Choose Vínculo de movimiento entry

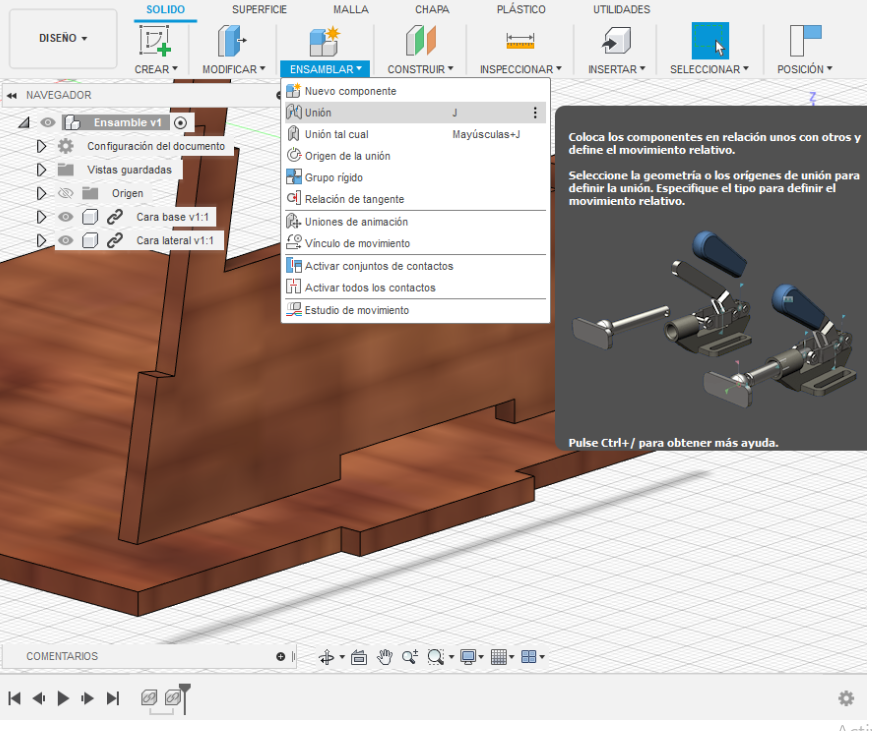pos(415,243)
